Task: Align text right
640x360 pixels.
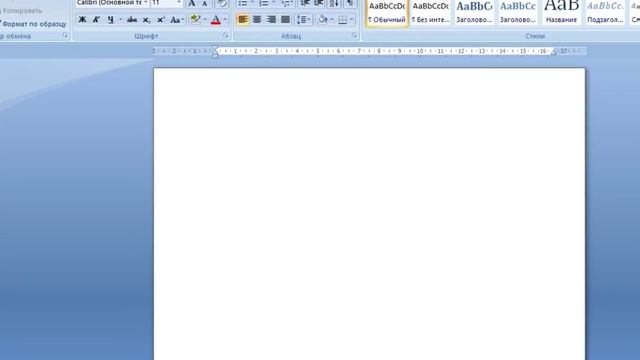Action: pos(271,20)
